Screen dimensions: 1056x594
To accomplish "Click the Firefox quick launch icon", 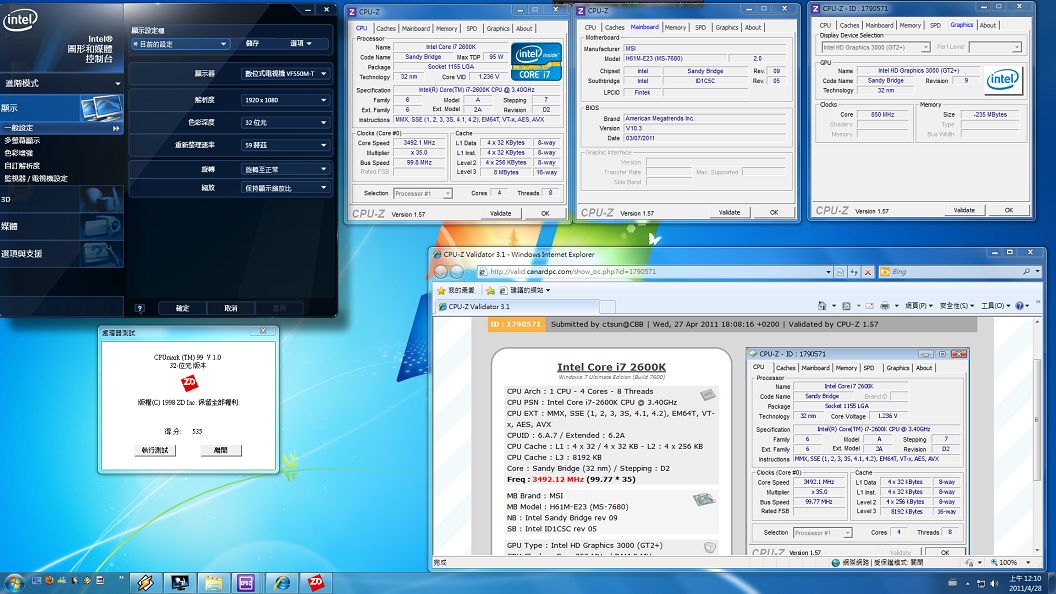I will pos(49,580).
